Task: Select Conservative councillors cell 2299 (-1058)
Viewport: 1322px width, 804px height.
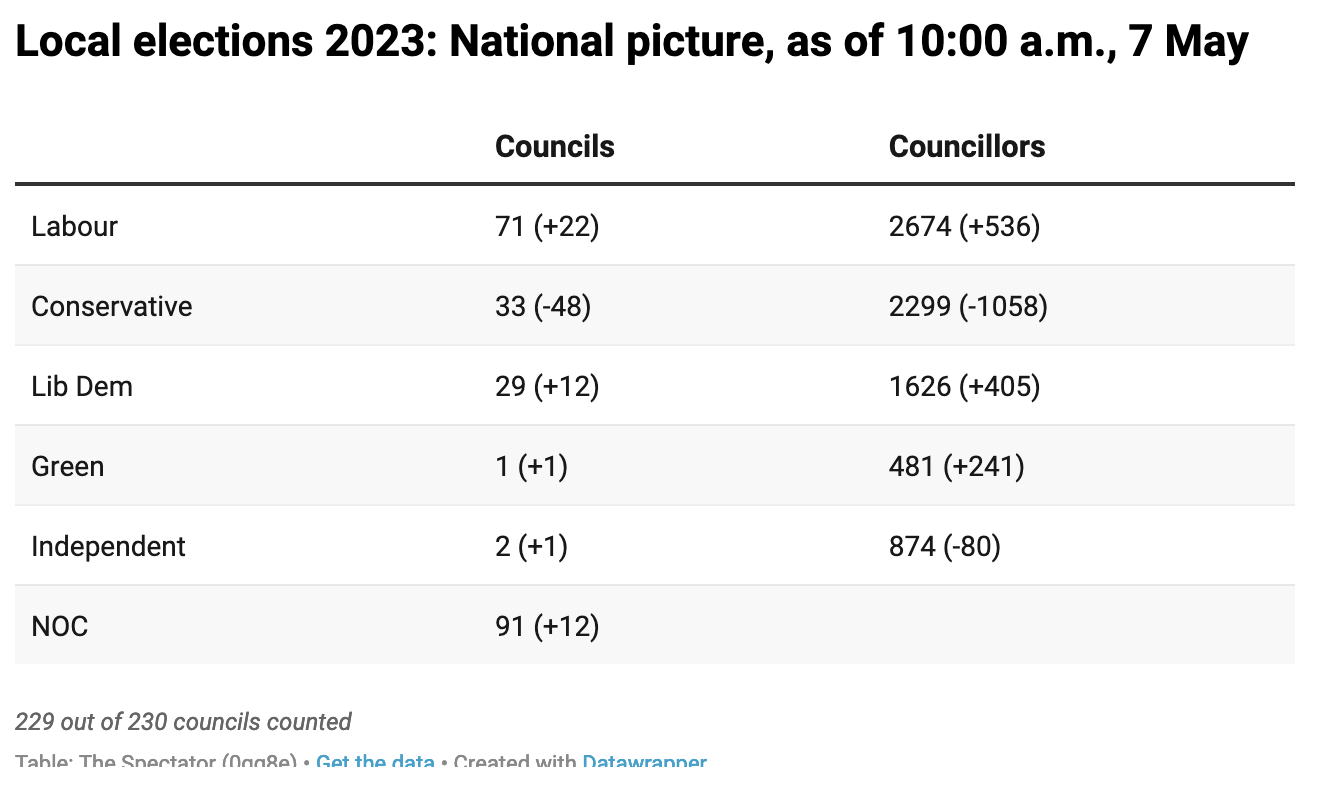Action: [x=968, y=306]
